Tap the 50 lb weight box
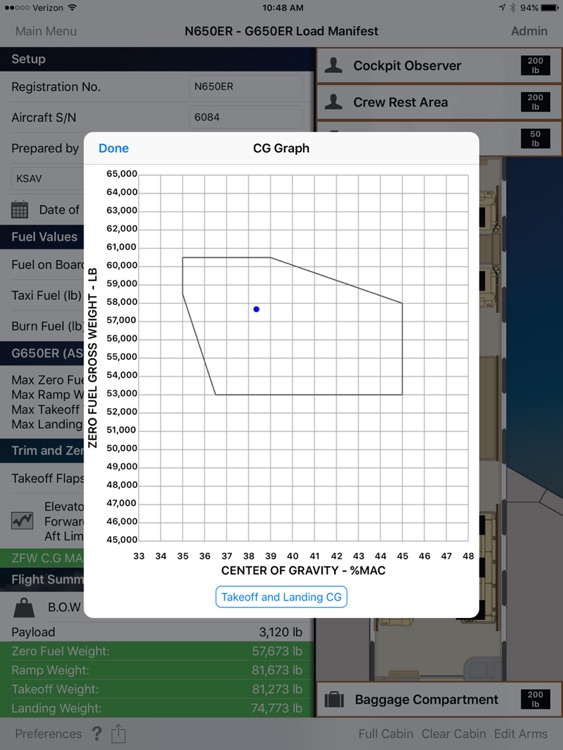The image size is (563, 750). pyautogui.click(x=535, y=139)
